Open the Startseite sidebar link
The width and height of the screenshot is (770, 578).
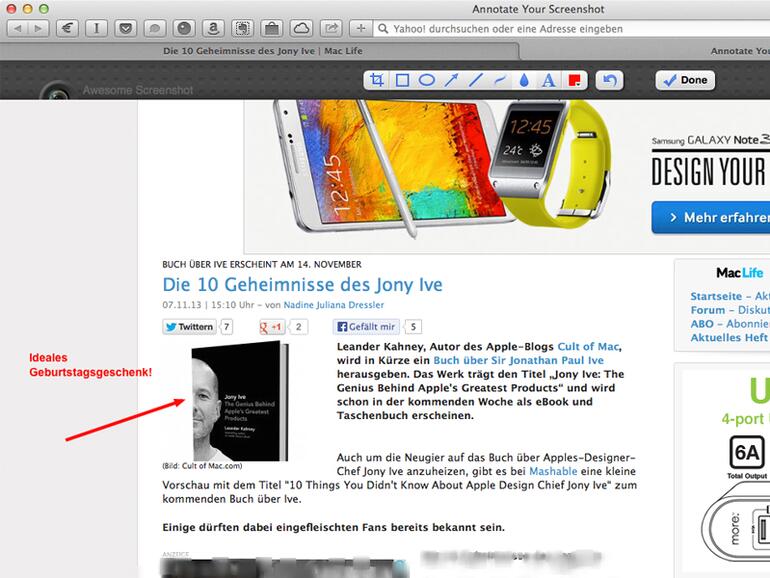[x=716, y=296]
